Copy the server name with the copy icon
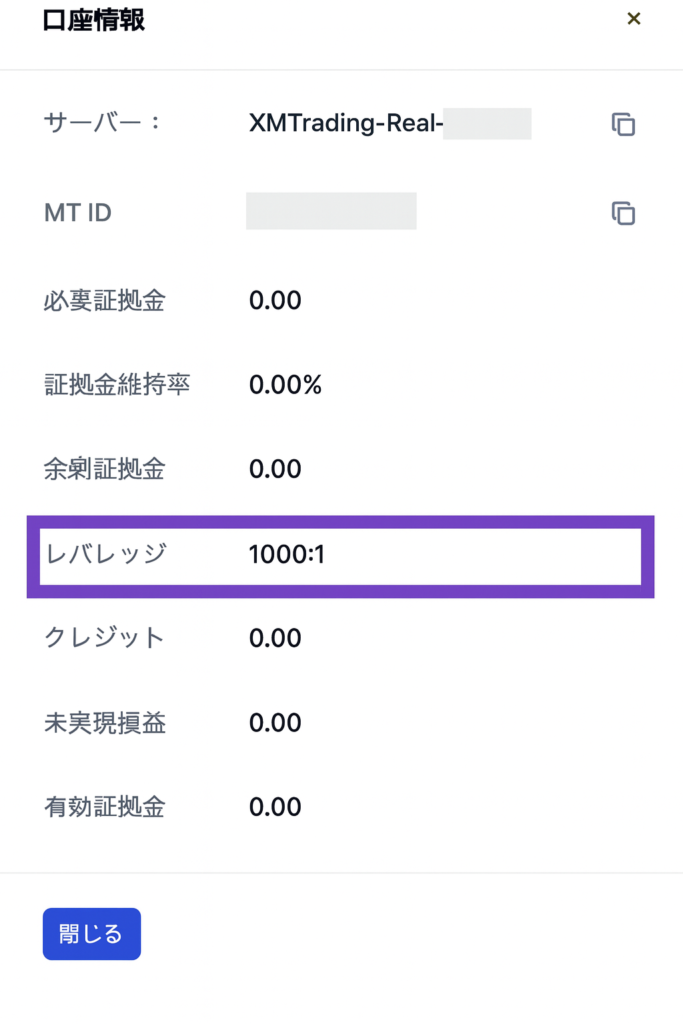683x1024 pixels. click(x=623, y=124)
